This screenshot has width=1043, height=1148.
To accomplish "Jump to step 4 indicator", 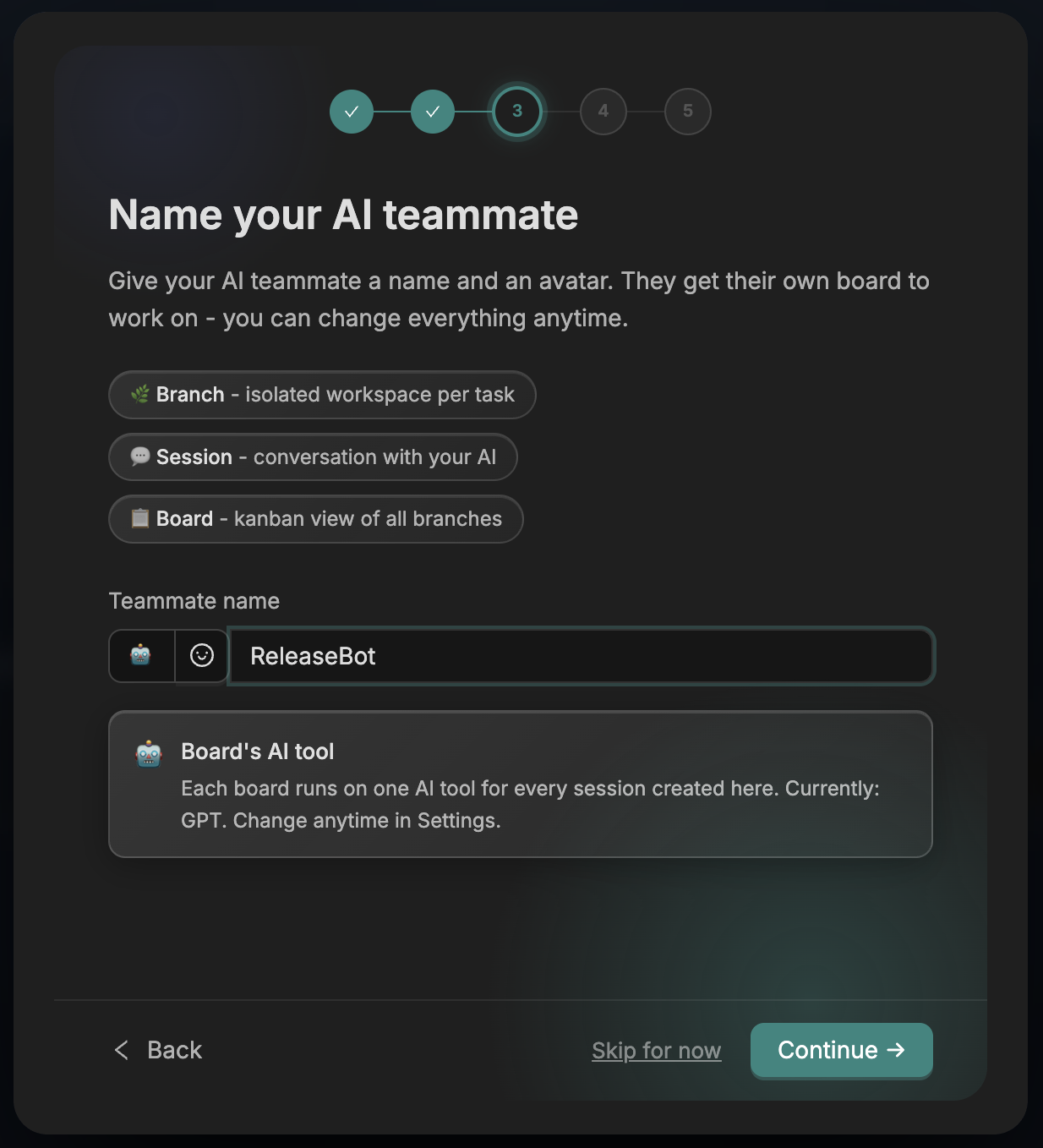I will (603, 111).
